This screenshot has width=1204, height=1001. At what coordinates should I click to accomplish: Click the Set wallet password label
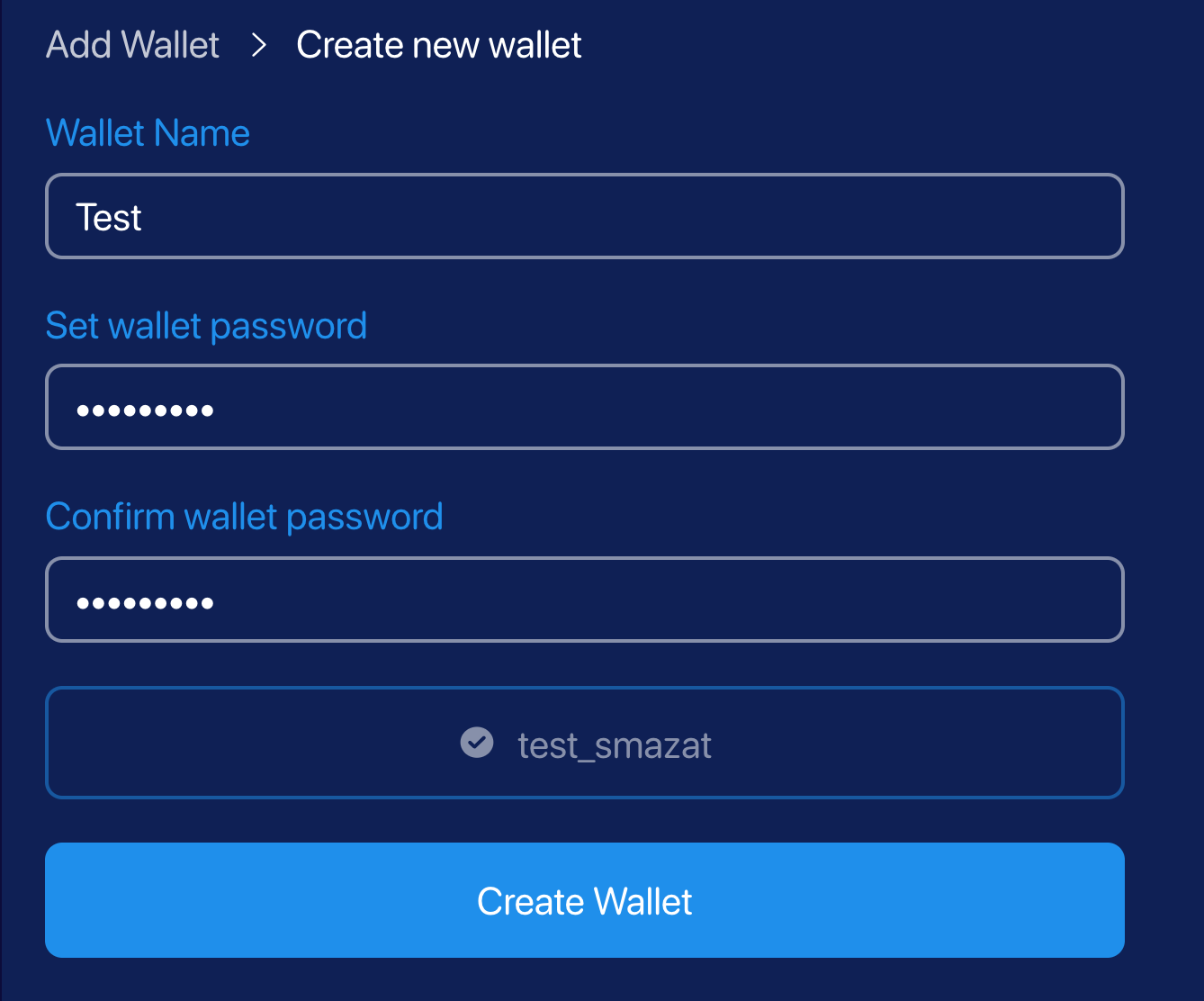206,326
